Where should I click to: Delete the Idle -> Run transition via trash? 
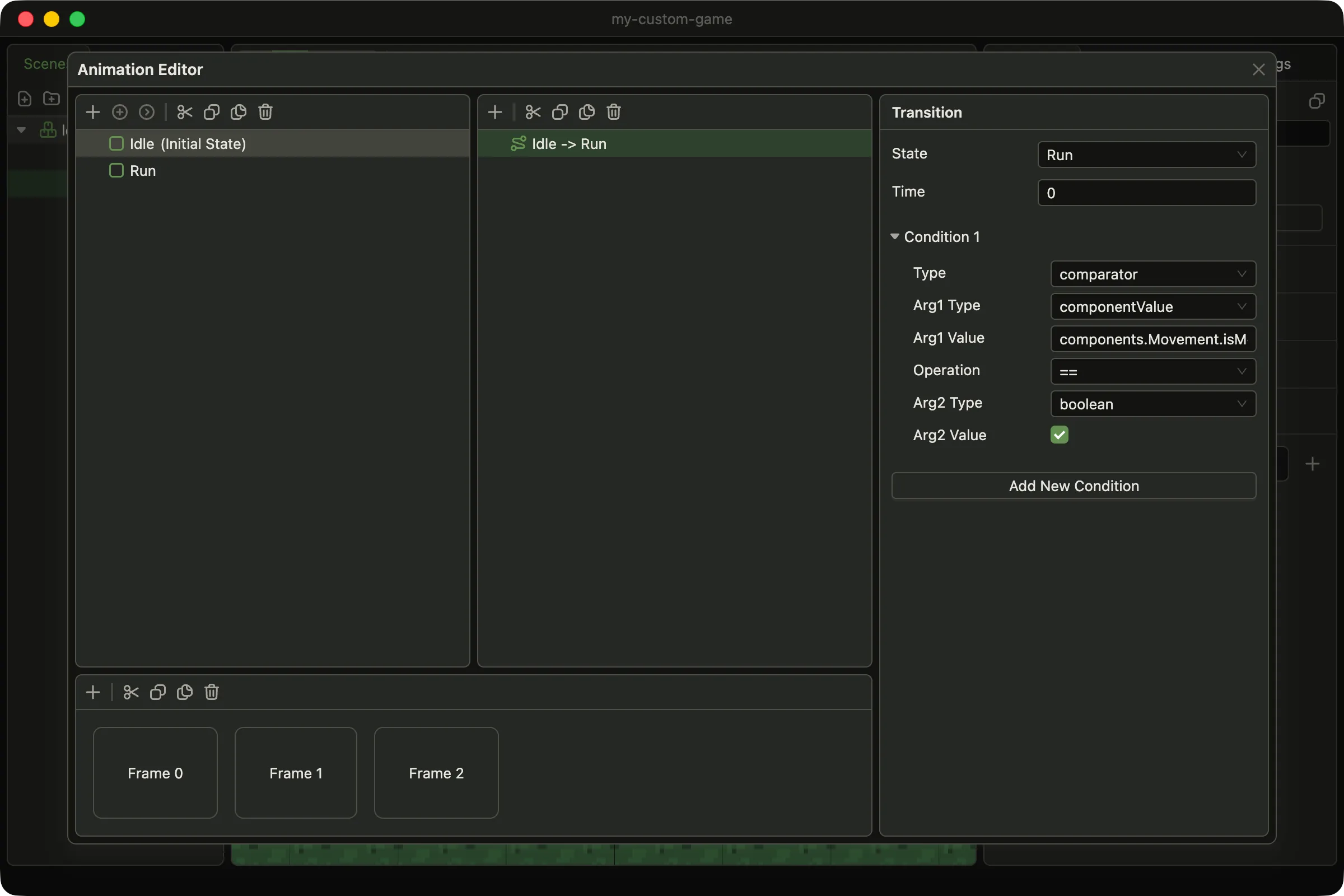(x=614, y=112)
